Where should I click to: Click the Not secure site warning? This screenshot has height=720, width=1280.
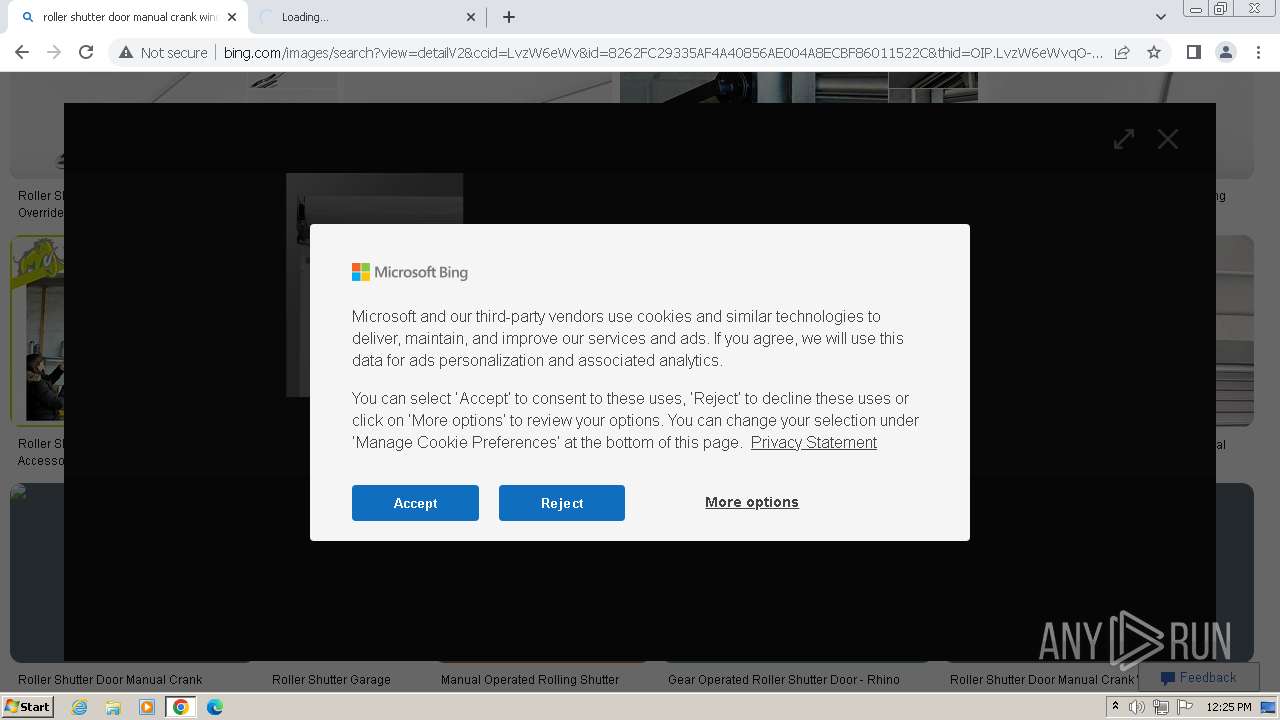tap(163, 53)
